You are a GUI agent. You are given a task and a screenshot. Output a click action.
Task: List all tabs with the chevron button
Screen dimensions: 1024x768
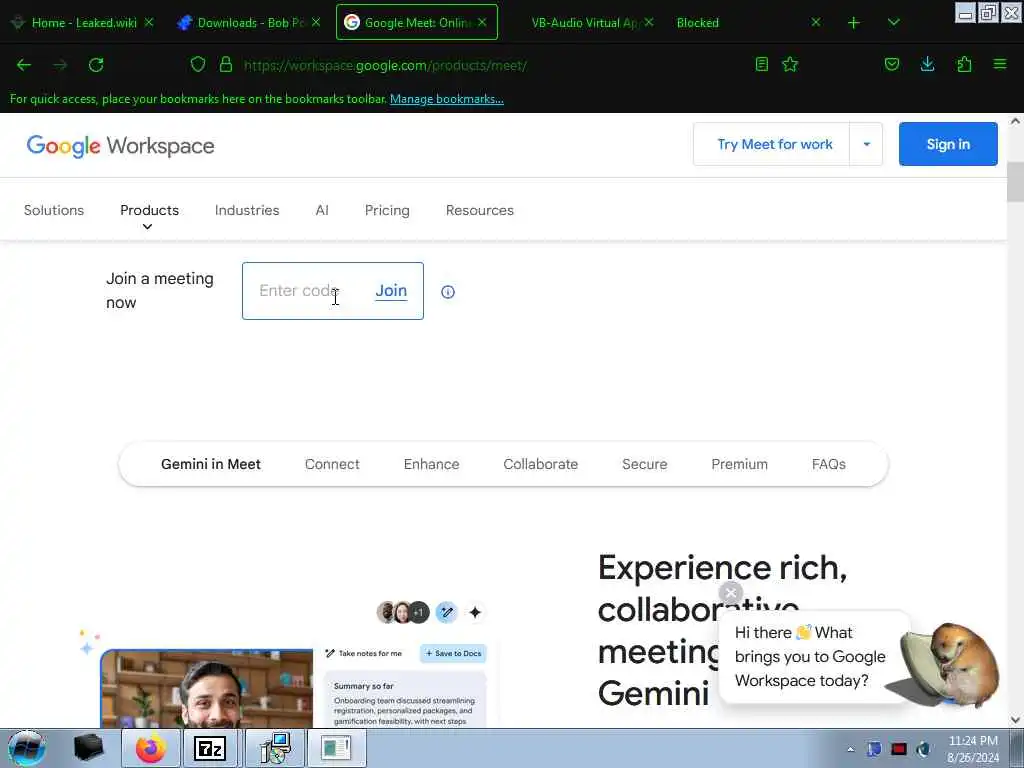pyautogui.click(x=893, y=23)
